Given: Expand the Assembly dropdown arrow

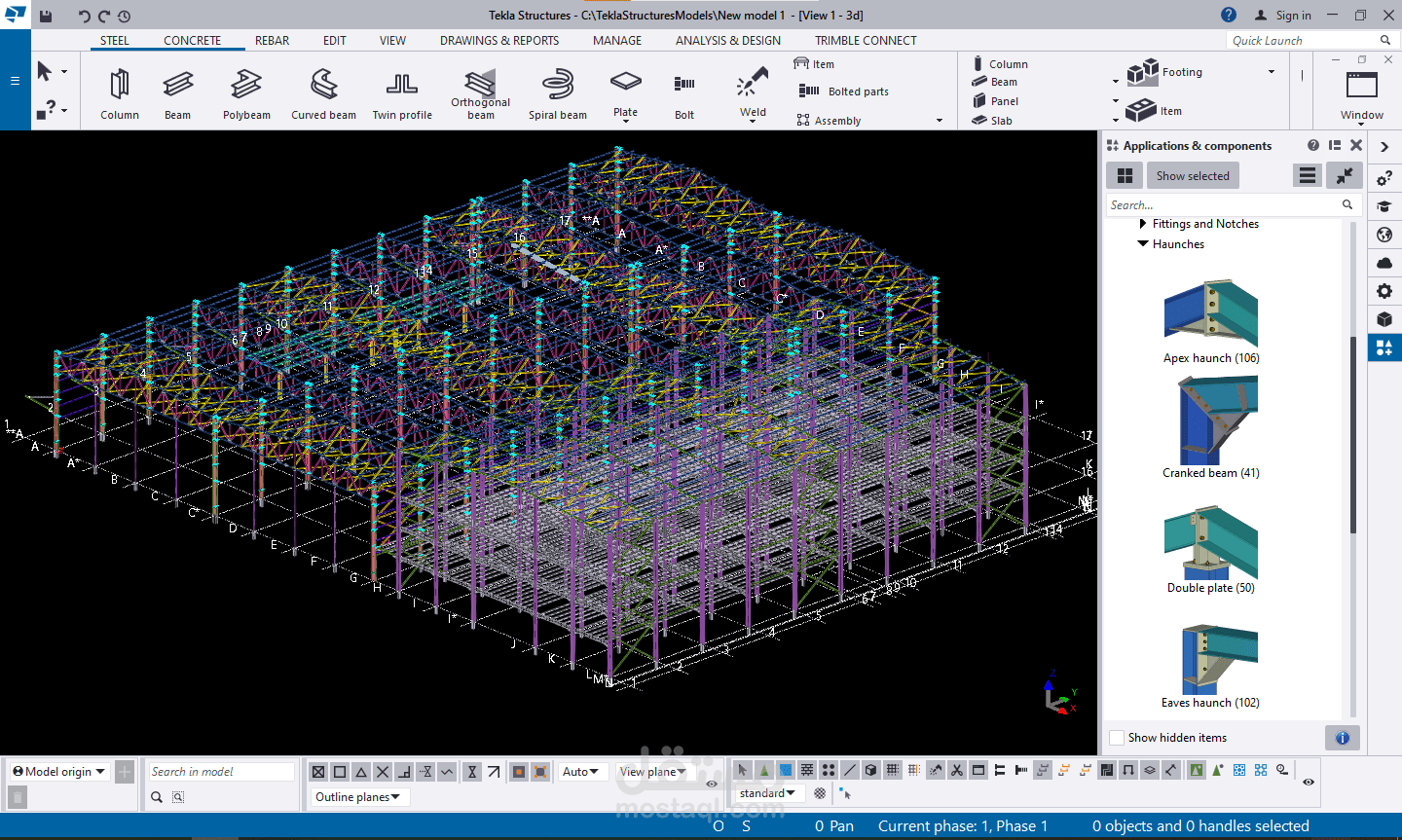Looking at the screenshot, I should click(x=940, y=121).
